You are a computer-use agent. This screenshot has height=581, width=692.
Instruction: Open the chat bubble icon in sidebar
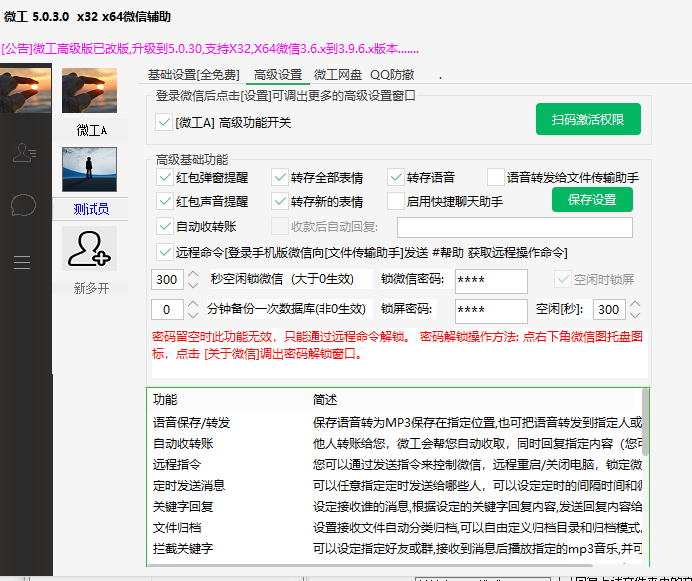pyautogui.click(x=23, y=205)
